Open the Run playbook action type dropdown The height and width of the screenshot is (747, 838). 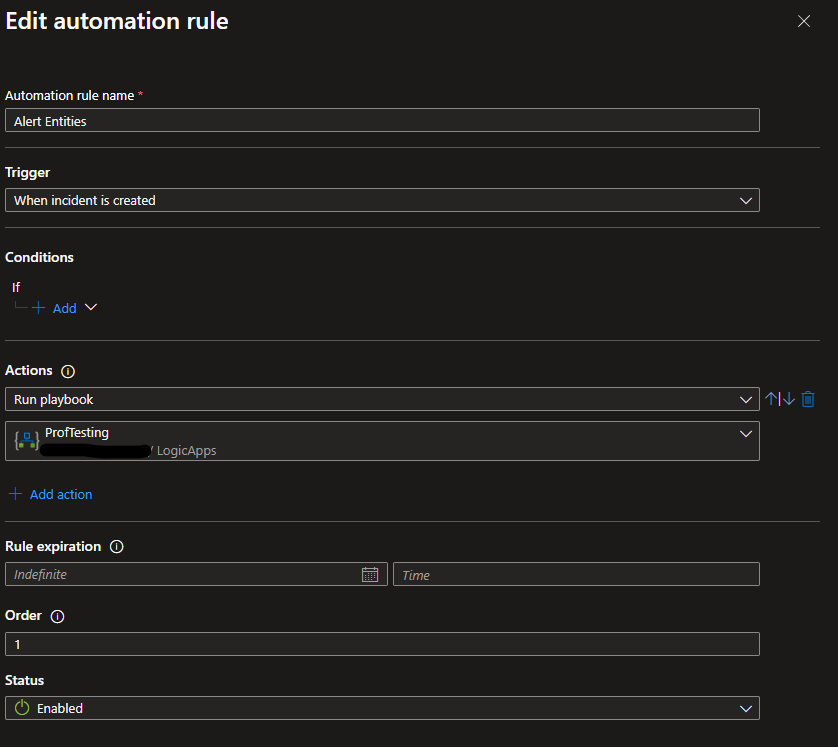tap(745, 399)
